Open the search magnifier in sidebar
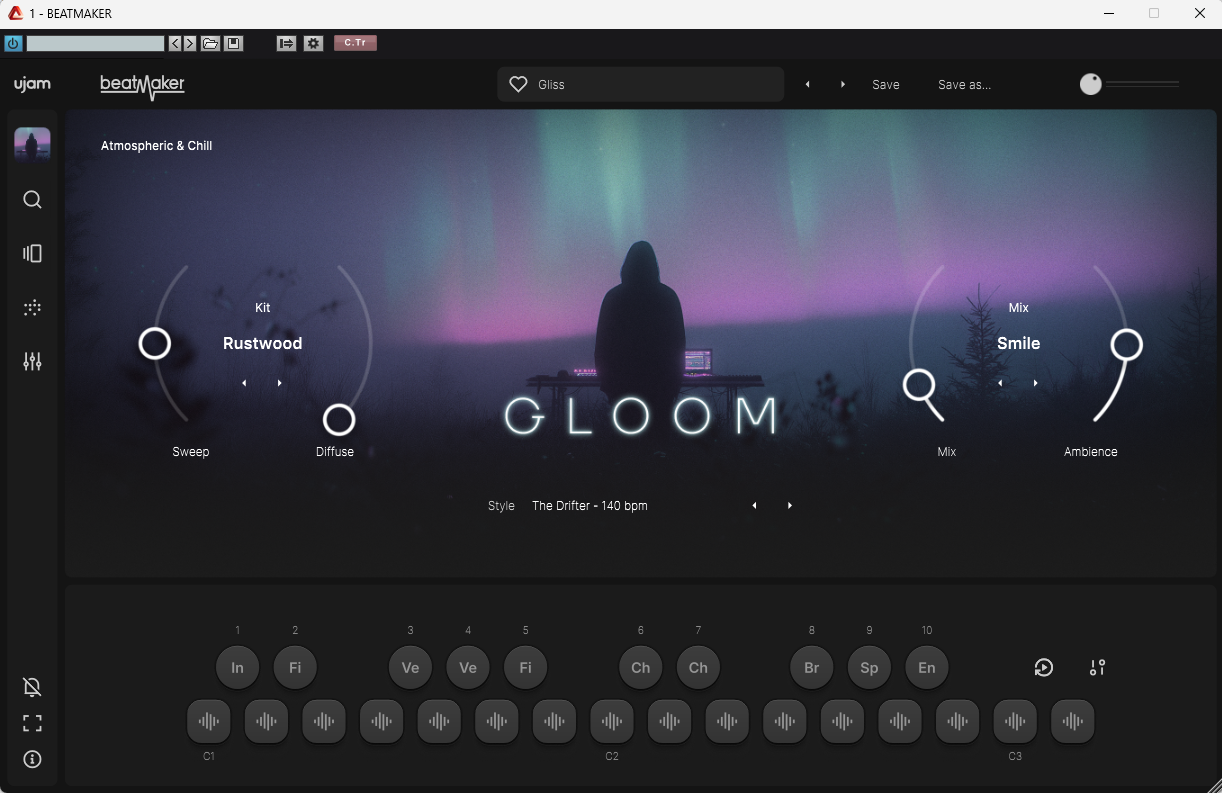The image size is (1222, 793). point(32,200)
